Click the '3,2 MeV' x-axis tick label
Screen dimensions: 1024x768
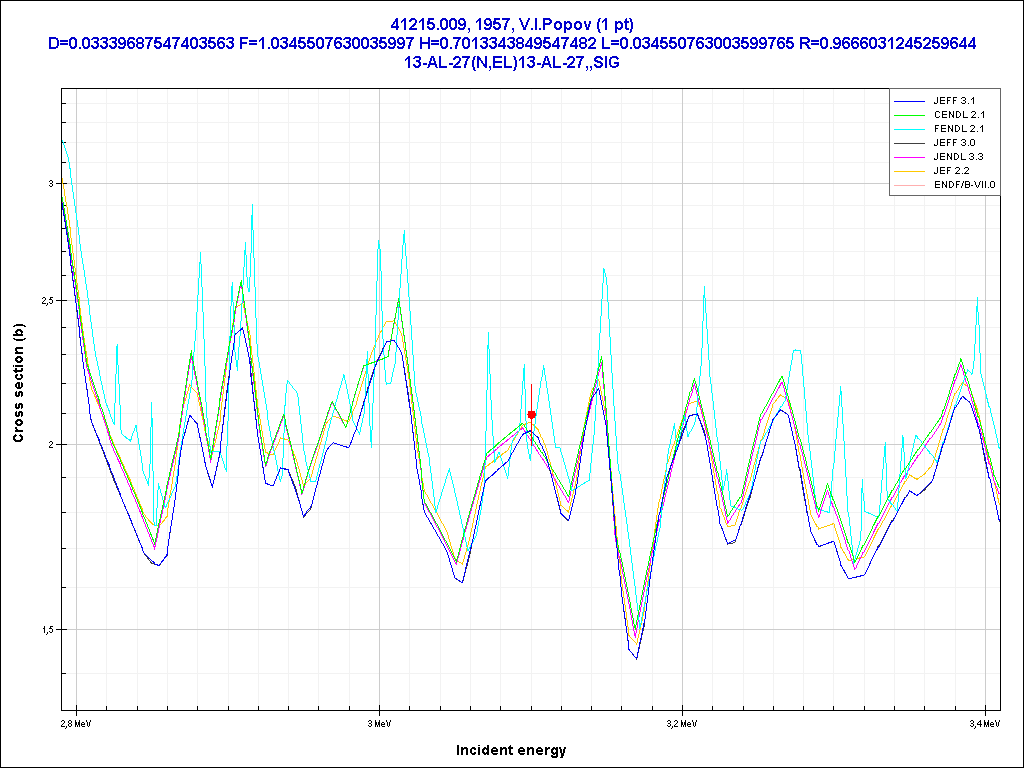coord(679,722)
